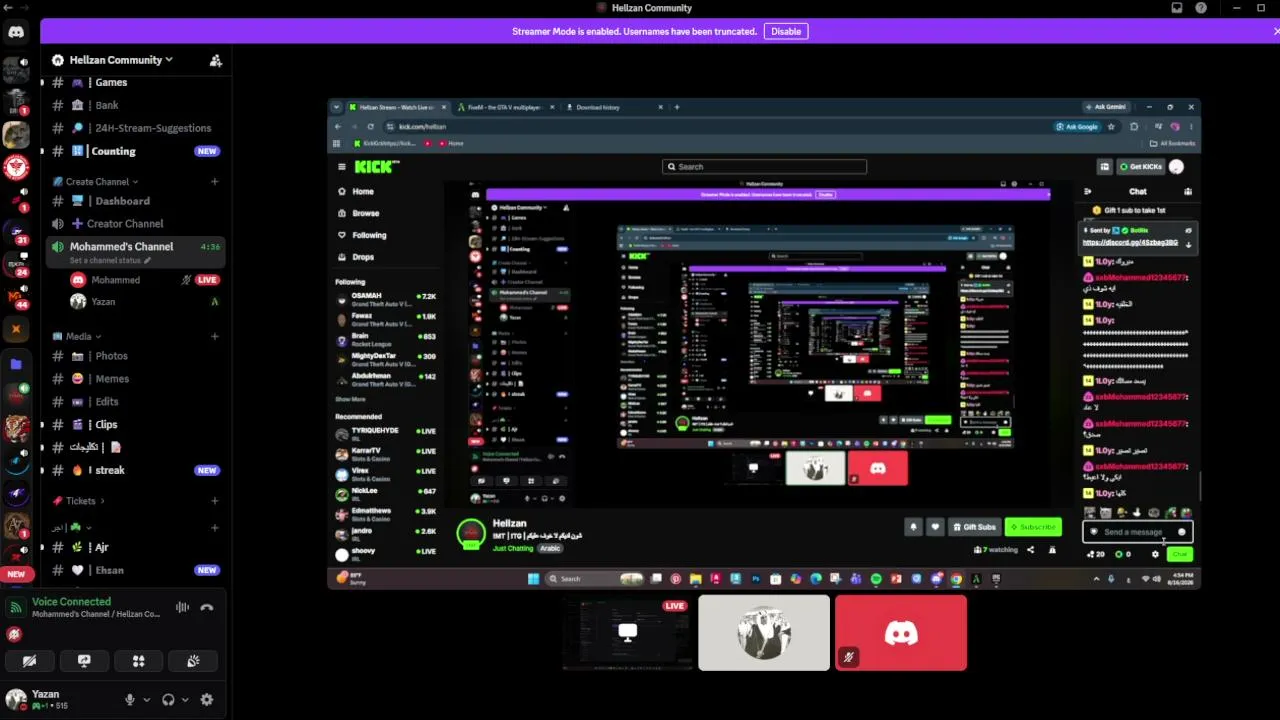Click the Get KICKs button in the stream

pos(1141,167)
